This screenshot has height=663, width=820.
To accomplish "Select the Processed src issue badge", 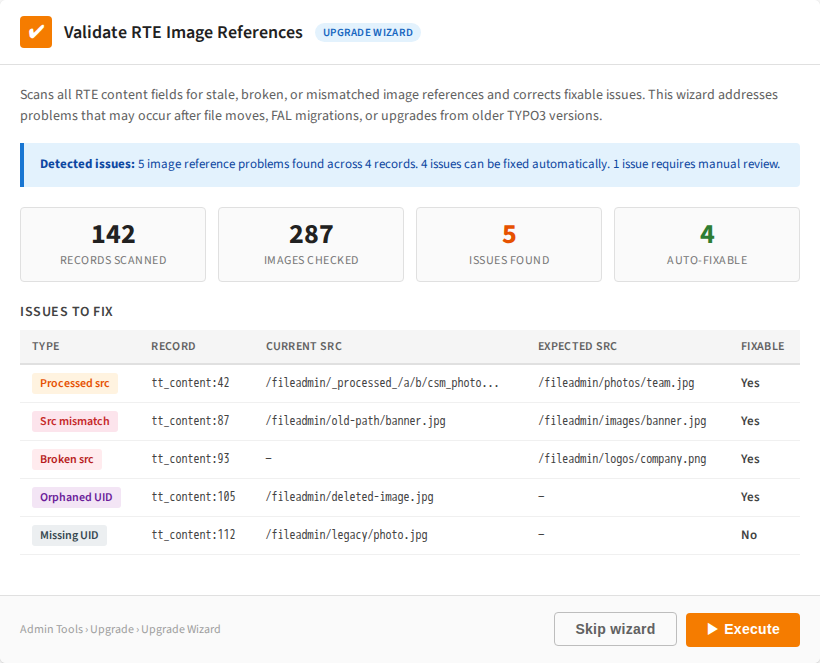I will pos(74,383).
